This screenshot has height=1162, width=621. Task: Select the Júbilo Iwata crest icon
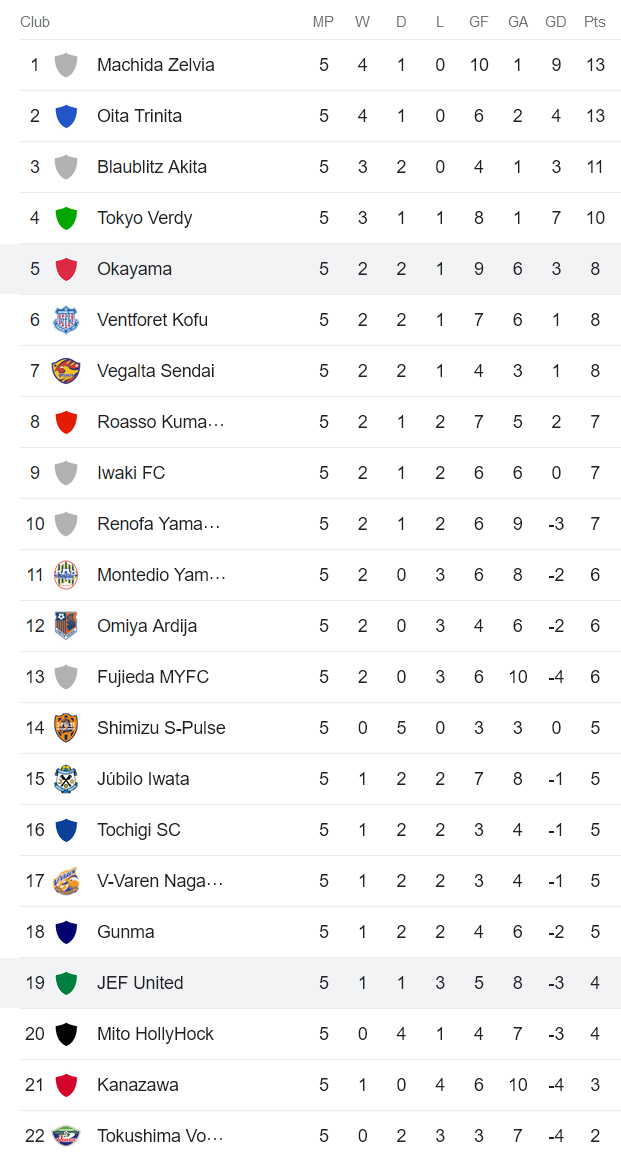tap(66, 778)
